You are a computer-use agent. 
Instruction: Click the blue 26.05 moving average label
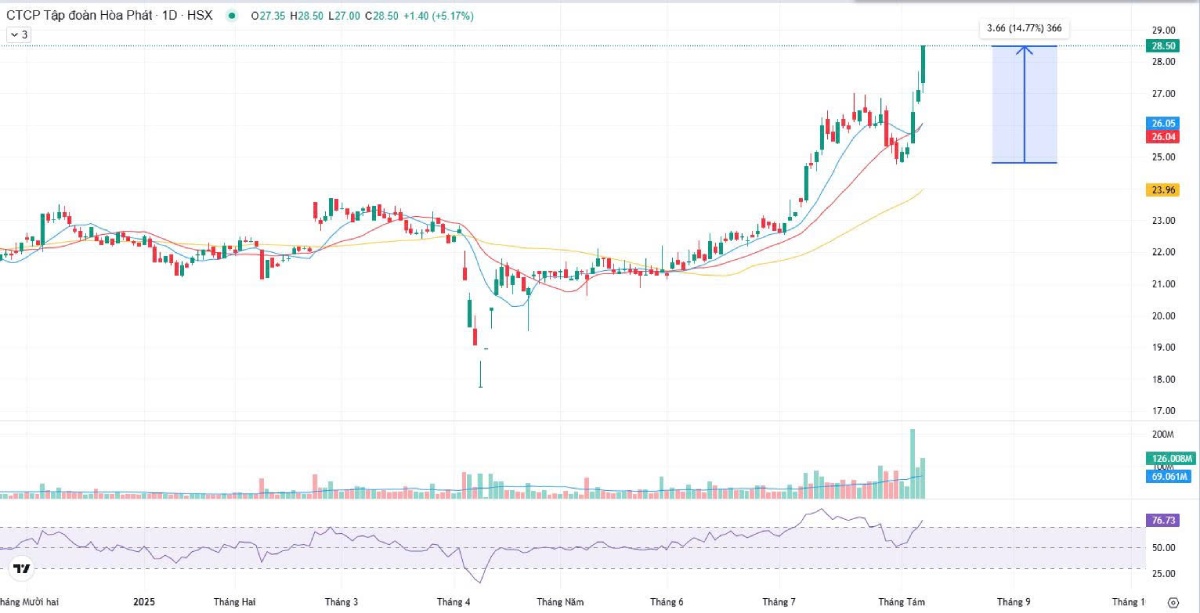1162,123
